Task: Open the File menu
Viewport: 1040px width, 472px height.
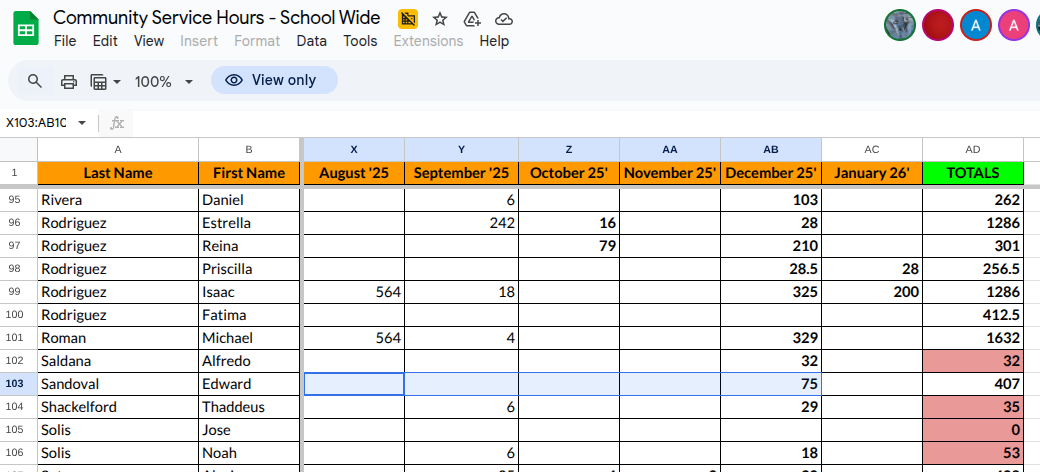Action: 65,41
